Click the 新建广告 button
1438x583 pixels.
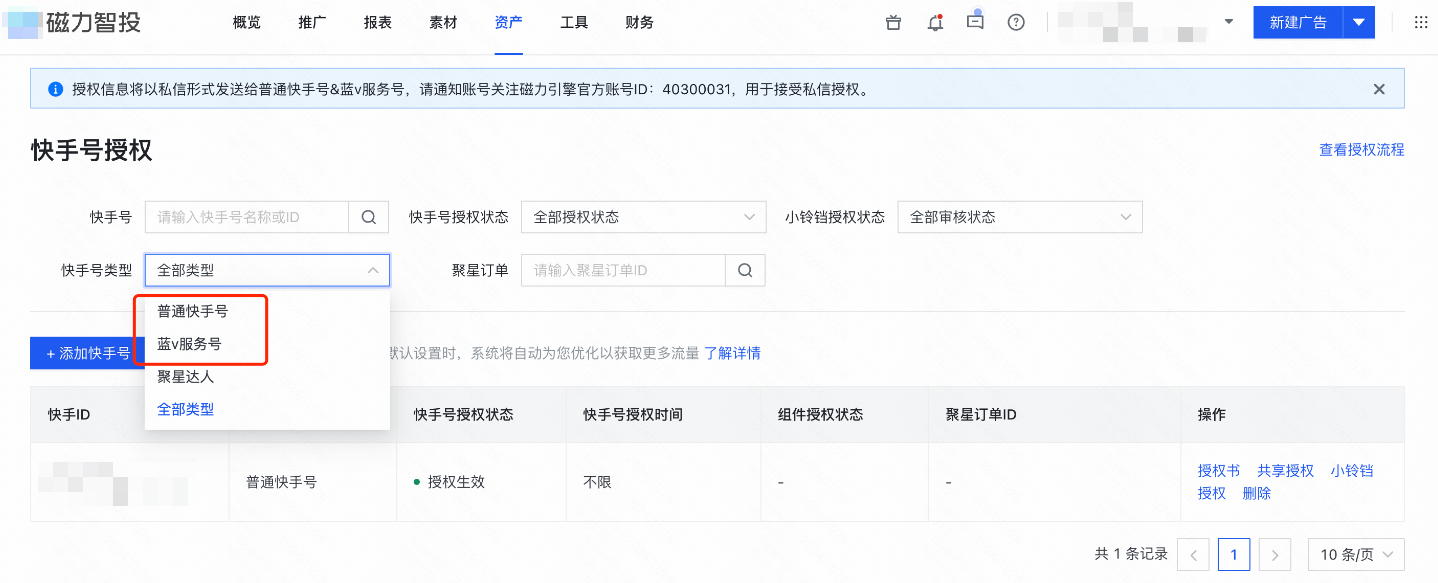click(x=1297, y=21)
